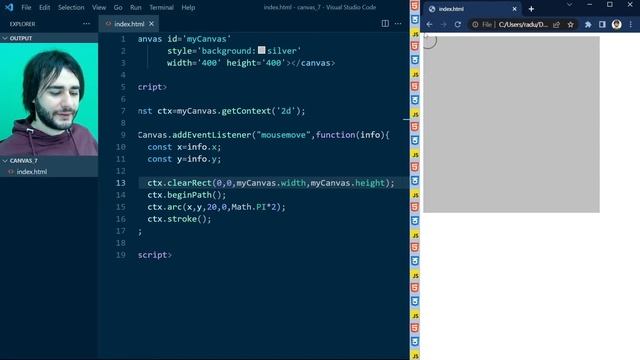Click the webcam preview thumbnail
Image resolution: width=640 pixels, height=360 pixels.
(x=49, y=99)
